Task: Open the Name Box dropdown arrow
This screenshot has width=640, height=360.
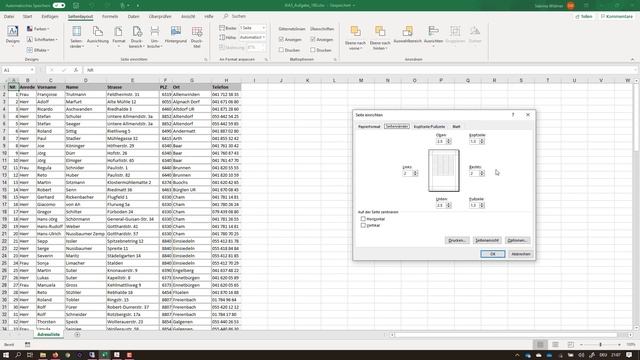Action: (x=32, y=70)
